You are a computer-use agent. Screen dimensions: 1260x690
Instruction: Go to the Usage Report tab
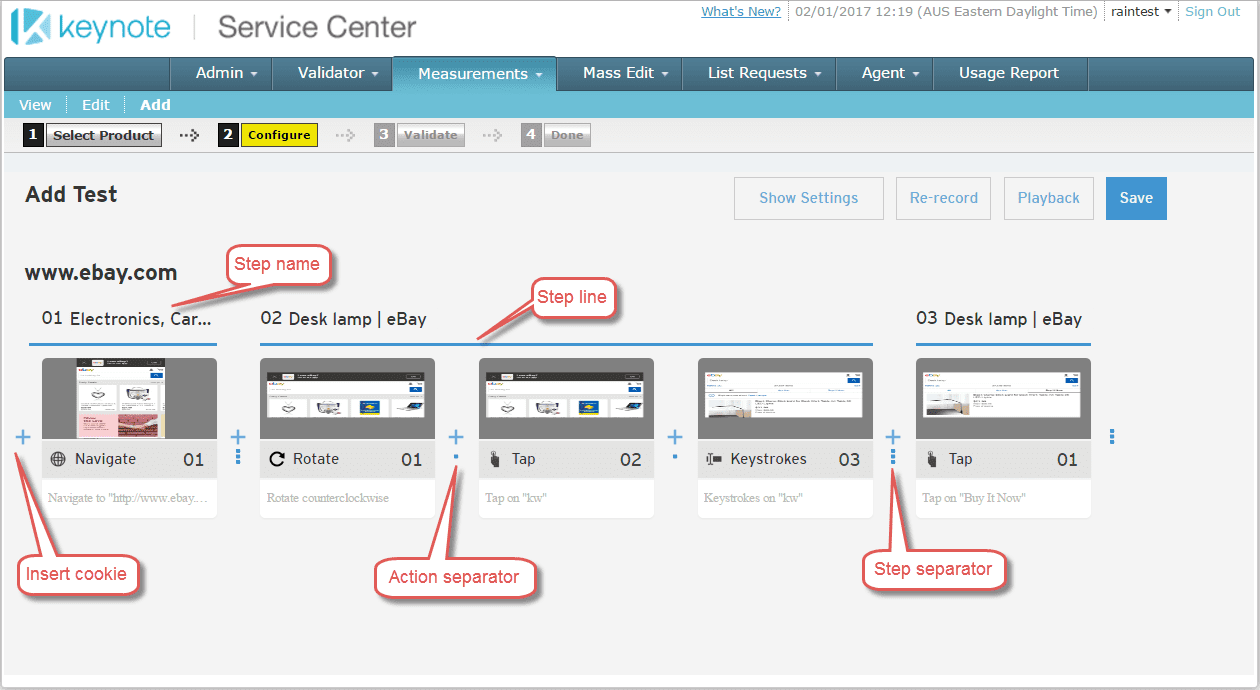tap(1009, 73)
